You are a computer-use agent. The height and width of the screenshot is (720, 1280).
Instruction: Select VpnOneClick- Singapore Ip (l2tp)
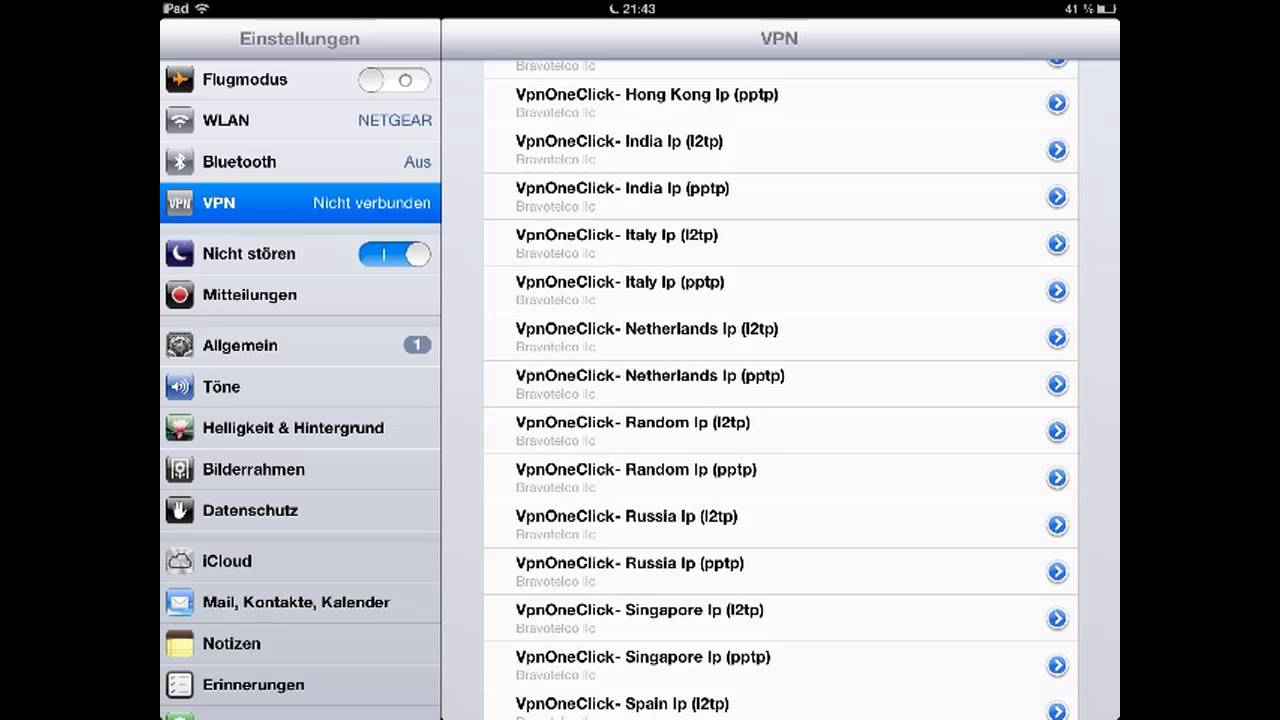[780, 619]
